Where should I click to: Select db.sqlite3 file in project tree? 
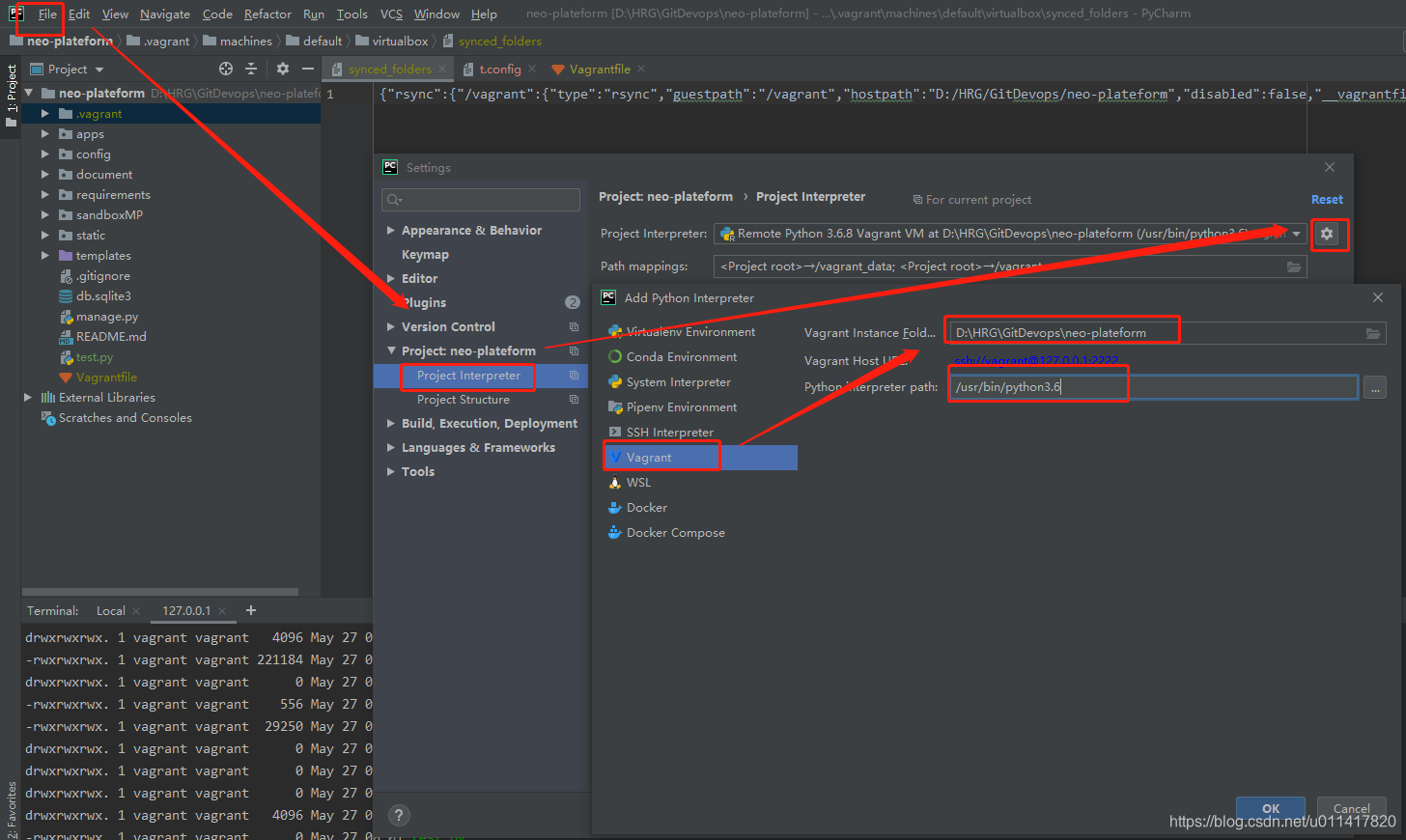(x=103, y=295)
